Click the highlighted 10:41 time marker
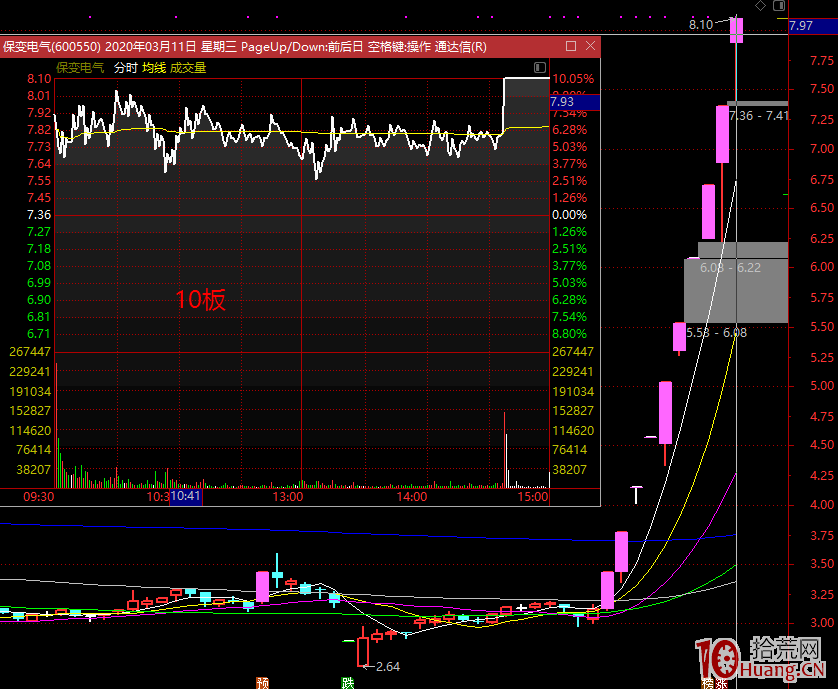The height and width of the screenshot is (689, 838). point(185,496)
